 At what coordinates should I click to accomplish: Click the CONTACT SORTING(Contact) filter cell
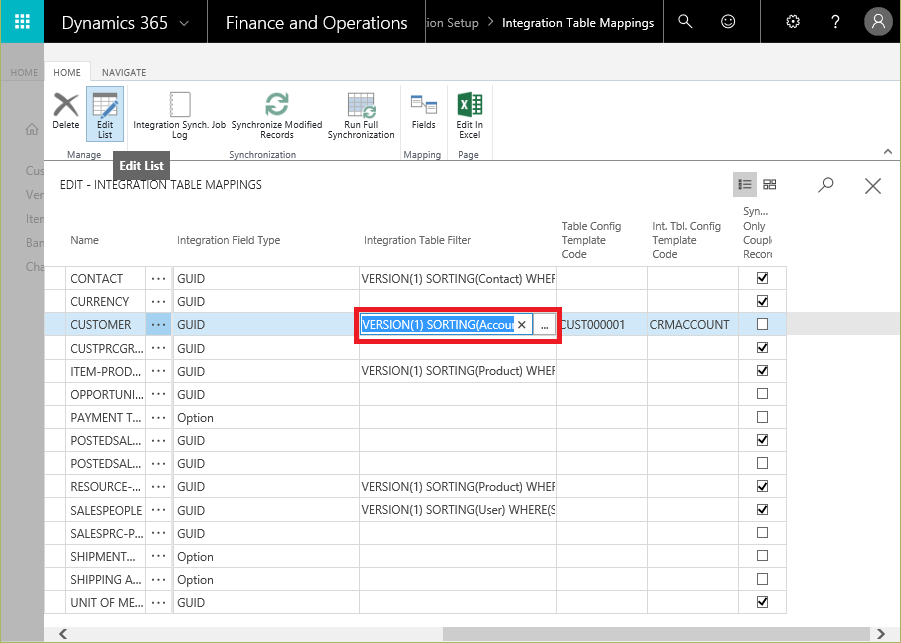coord(457,279)
